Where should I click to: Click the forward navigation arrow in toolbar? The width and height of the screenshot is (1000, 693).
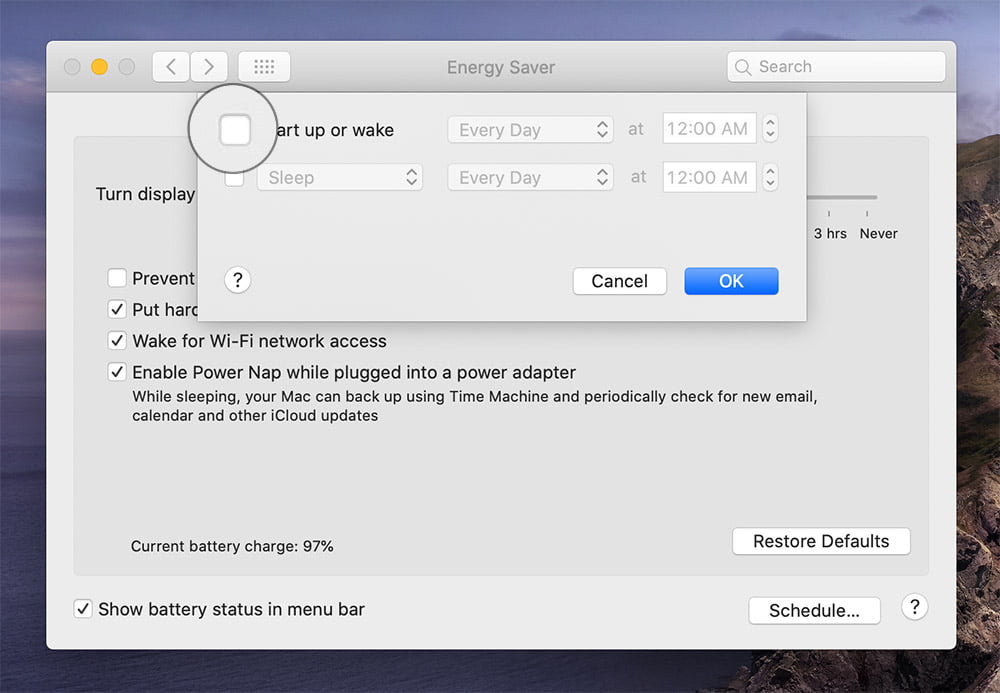[x=208, y=67]
